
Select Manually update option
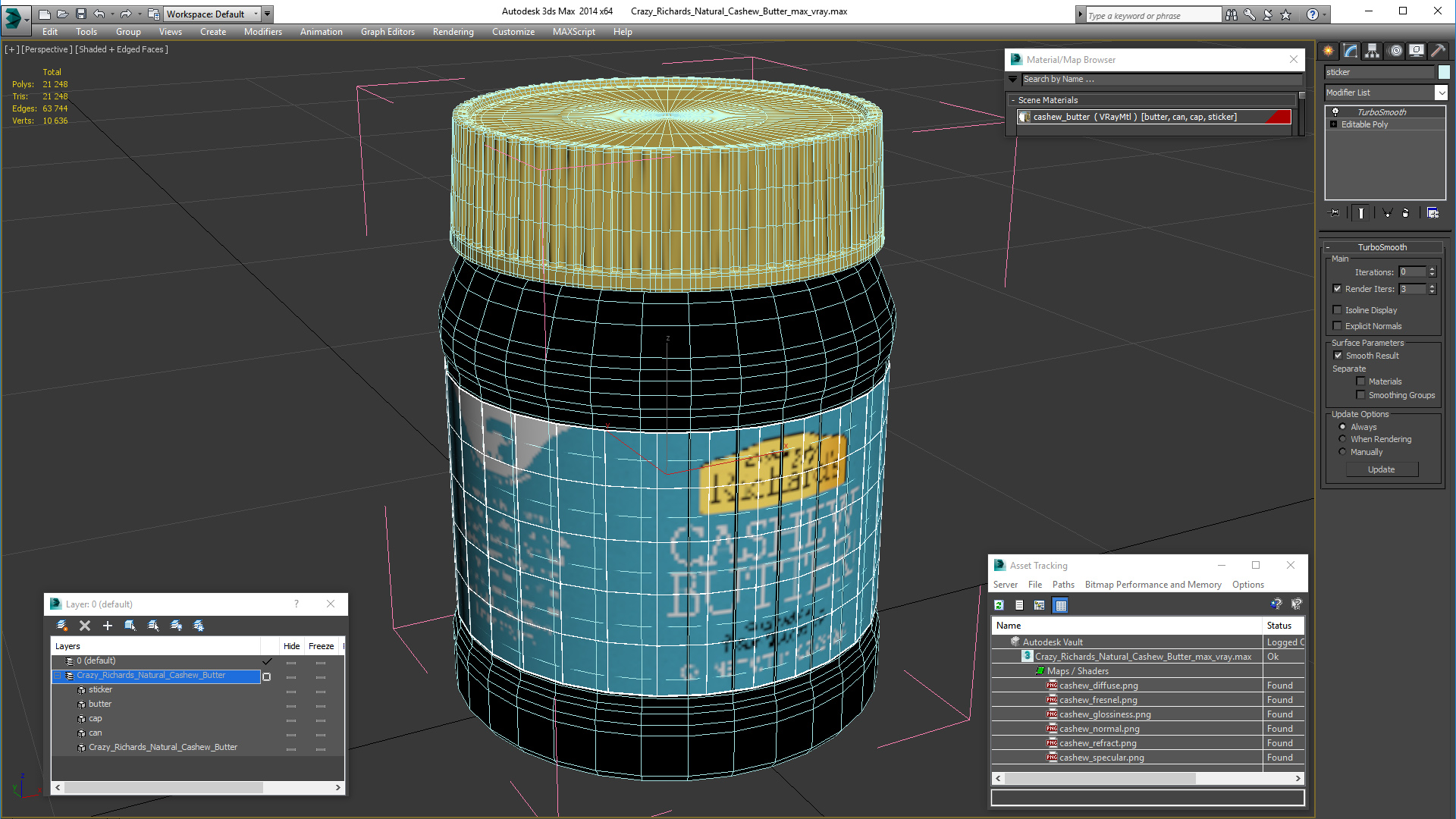pos(1342,451)
